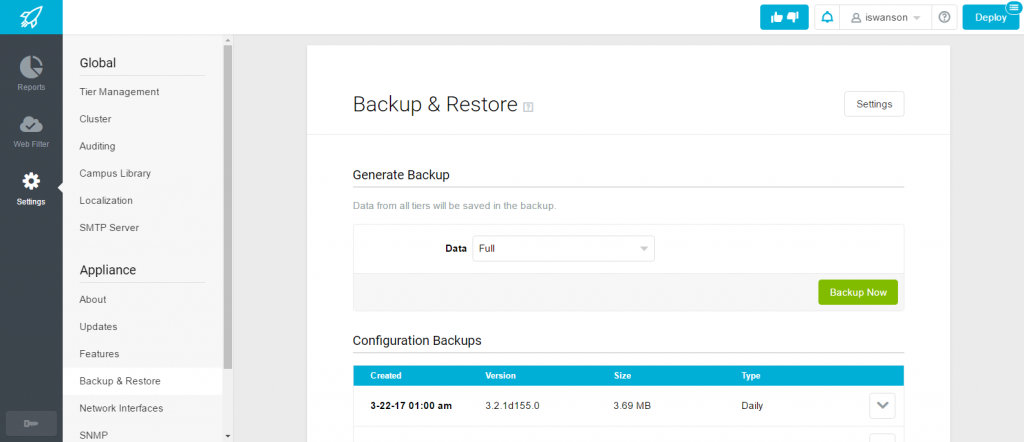Click the thumbs up/down feedback button

pyautogui.click(x=784, y=18)
